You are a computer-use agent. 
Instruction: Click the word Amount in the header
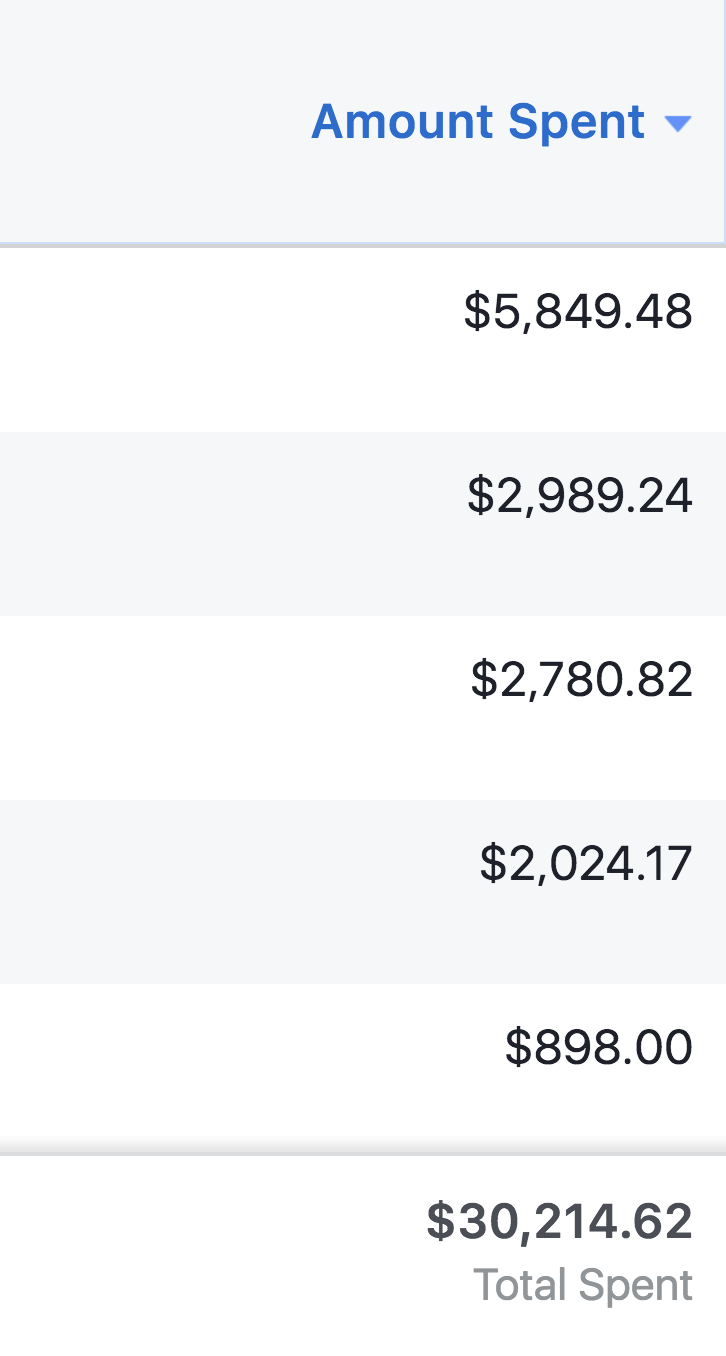[x=402, y=122]
